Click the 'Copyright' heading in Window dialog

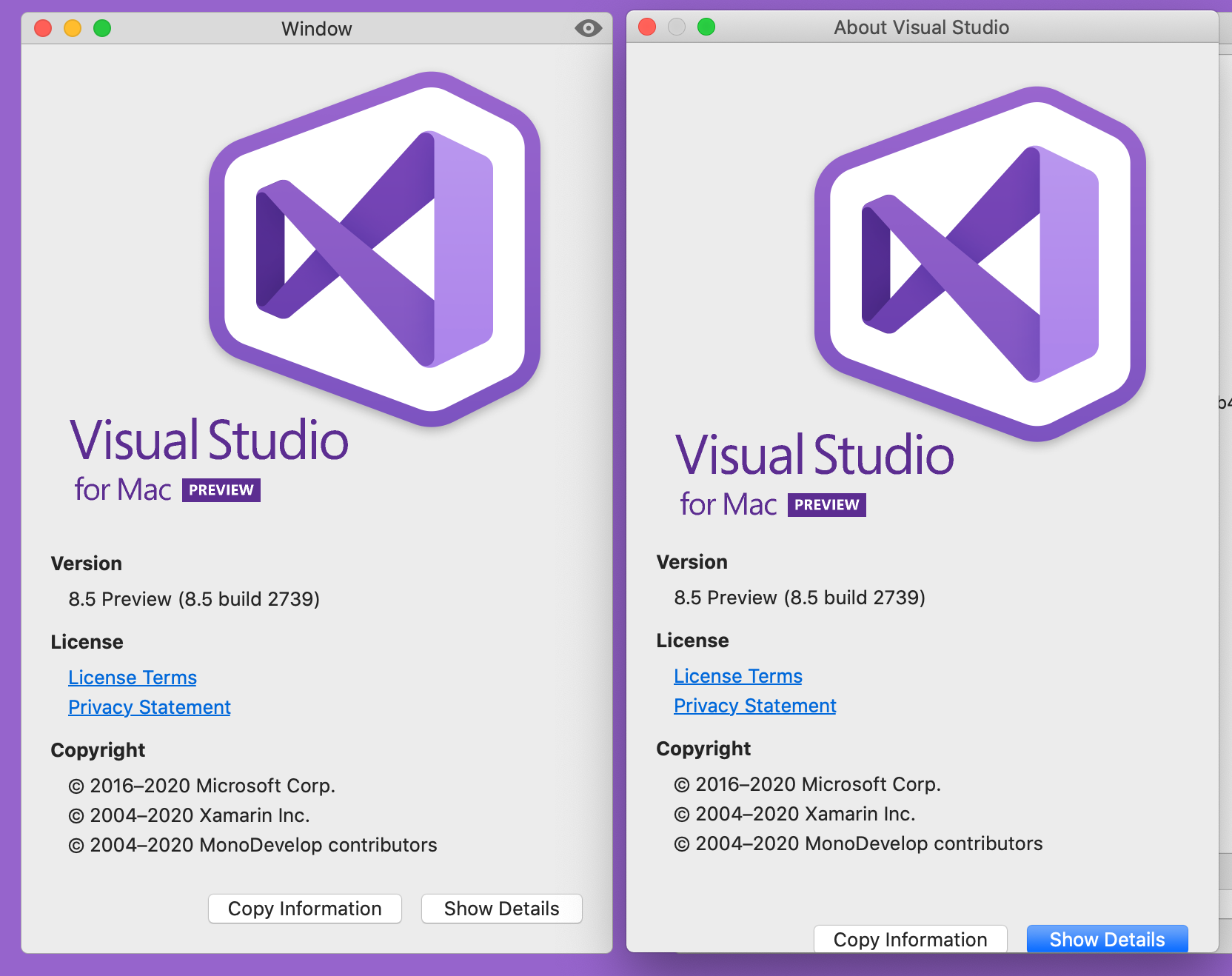click(98, 750)
